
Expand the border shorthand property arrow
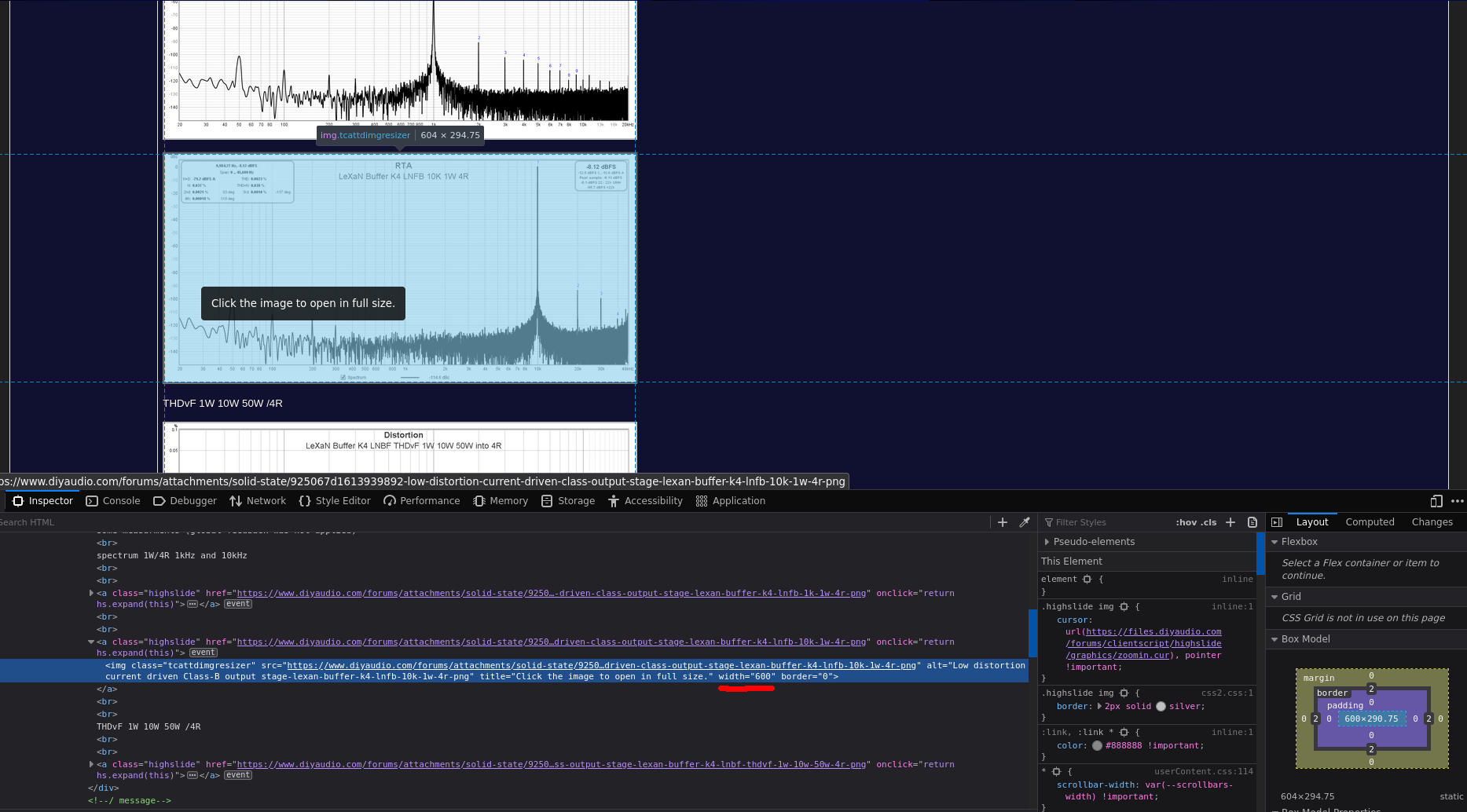click(x=1099, y=706)
